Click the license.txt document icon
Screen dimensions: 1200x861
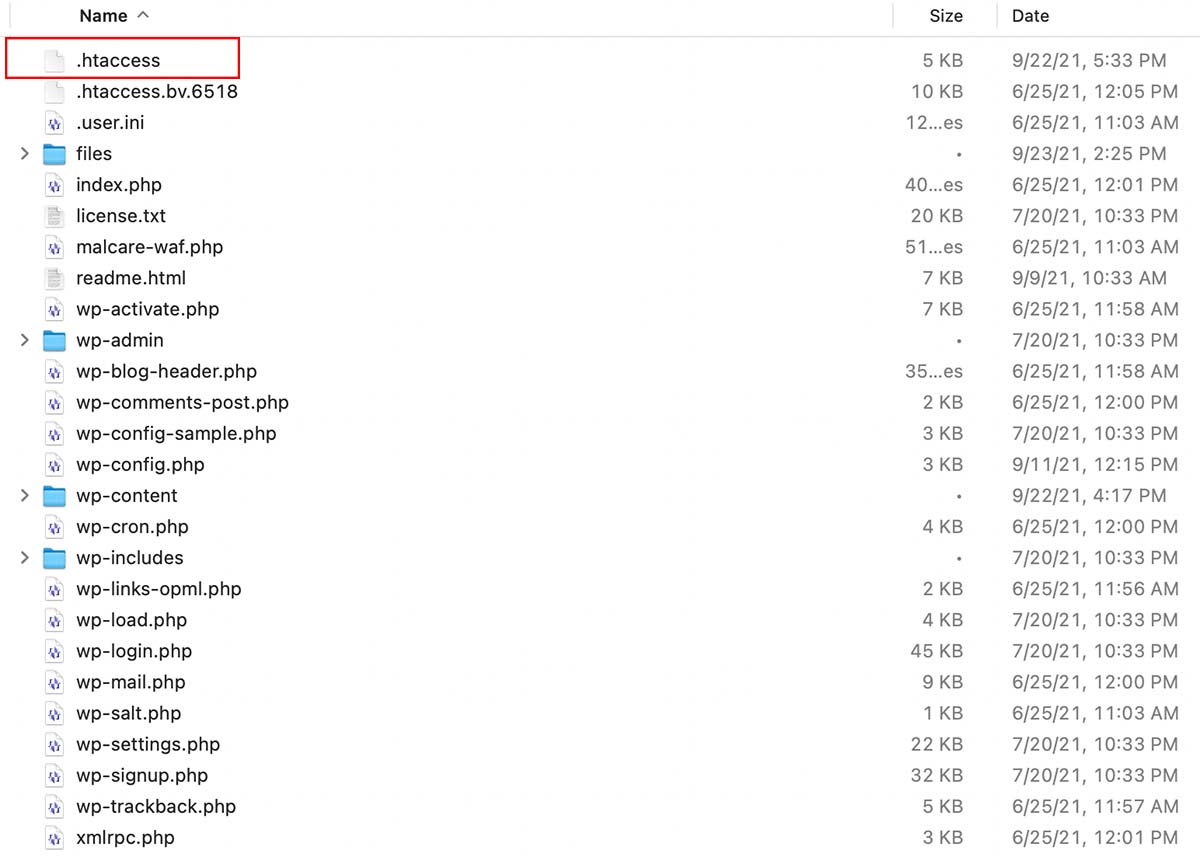click(54, 215)
